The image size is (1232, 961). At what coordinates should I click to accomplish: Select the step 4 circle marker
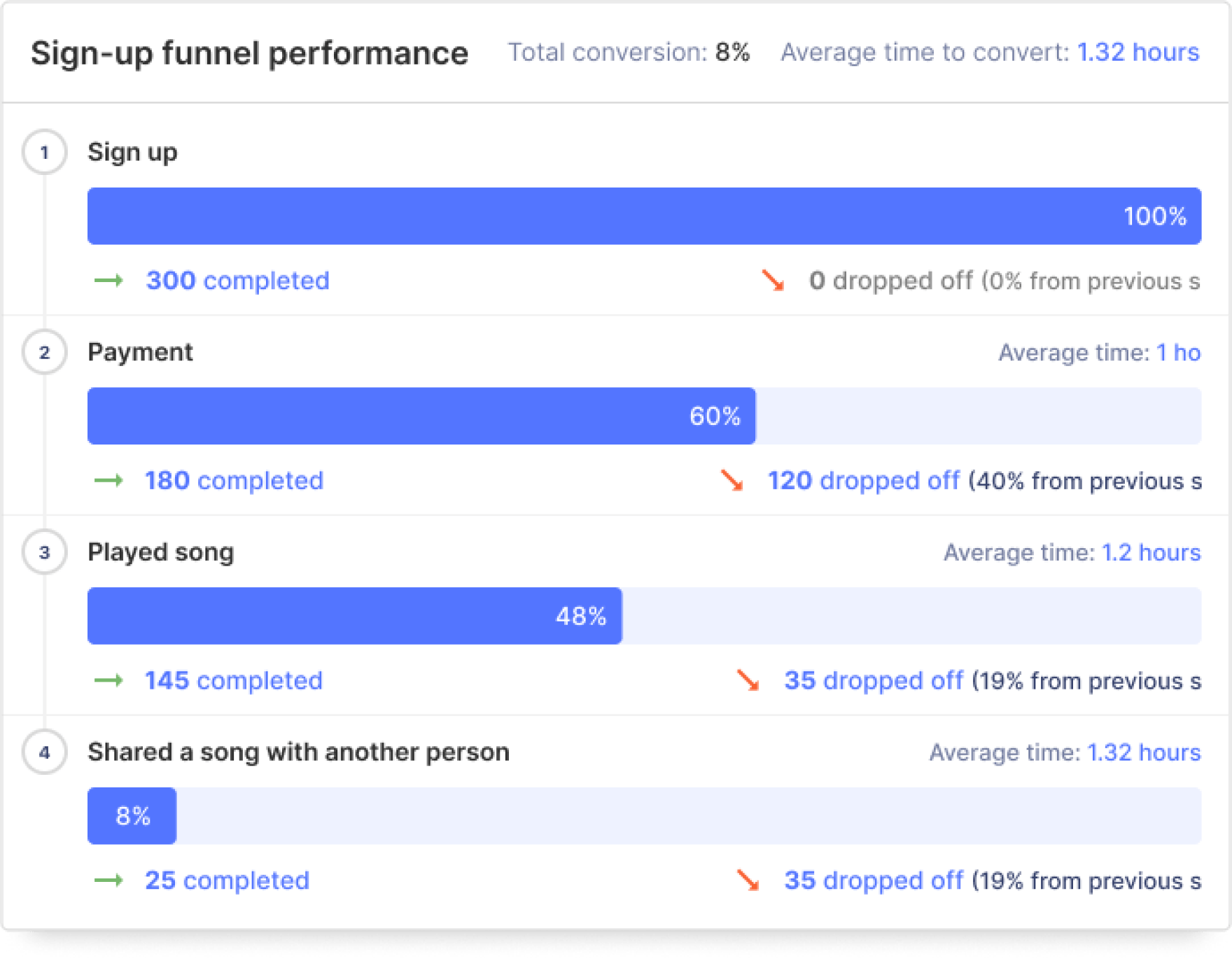(45, 752)
